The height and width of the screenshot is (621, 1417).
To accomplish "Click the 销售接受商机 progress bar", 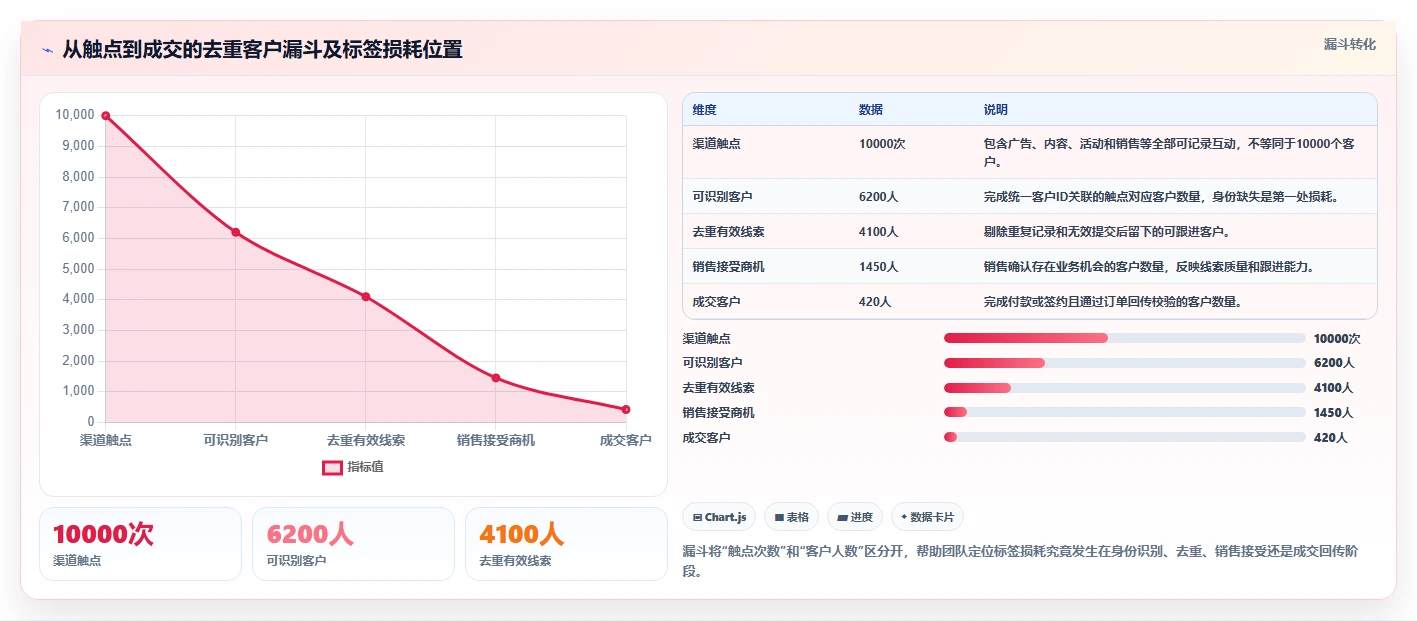I will click(x=1125, y=412).
